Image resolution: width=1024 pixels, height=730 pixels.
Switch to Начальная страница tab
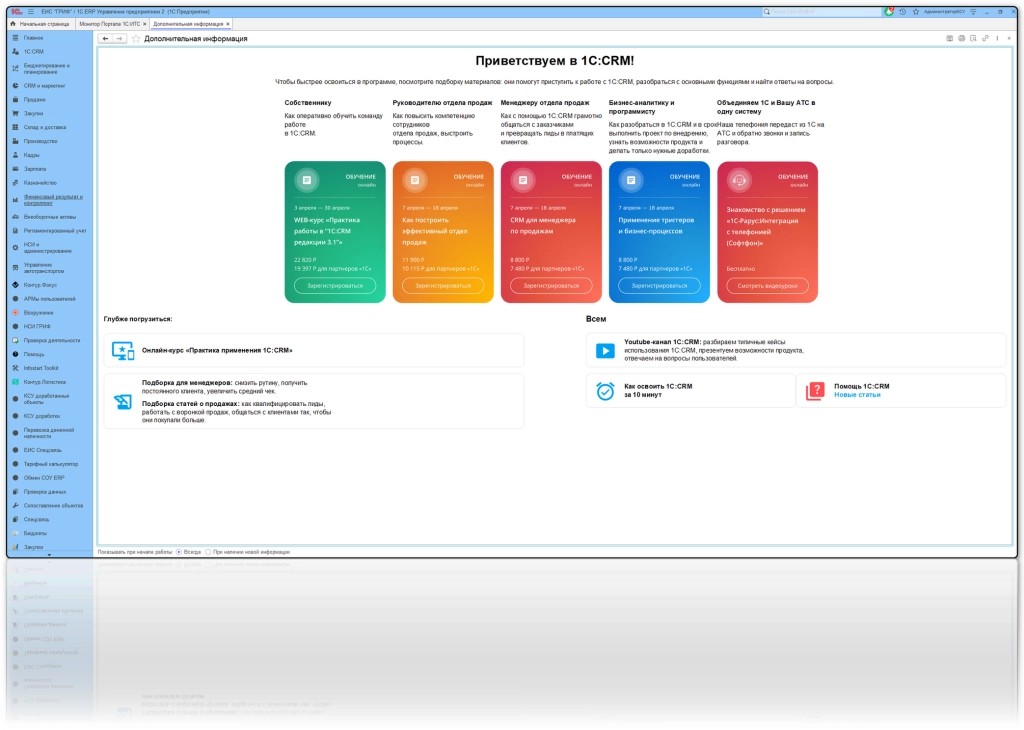point(40,24)
